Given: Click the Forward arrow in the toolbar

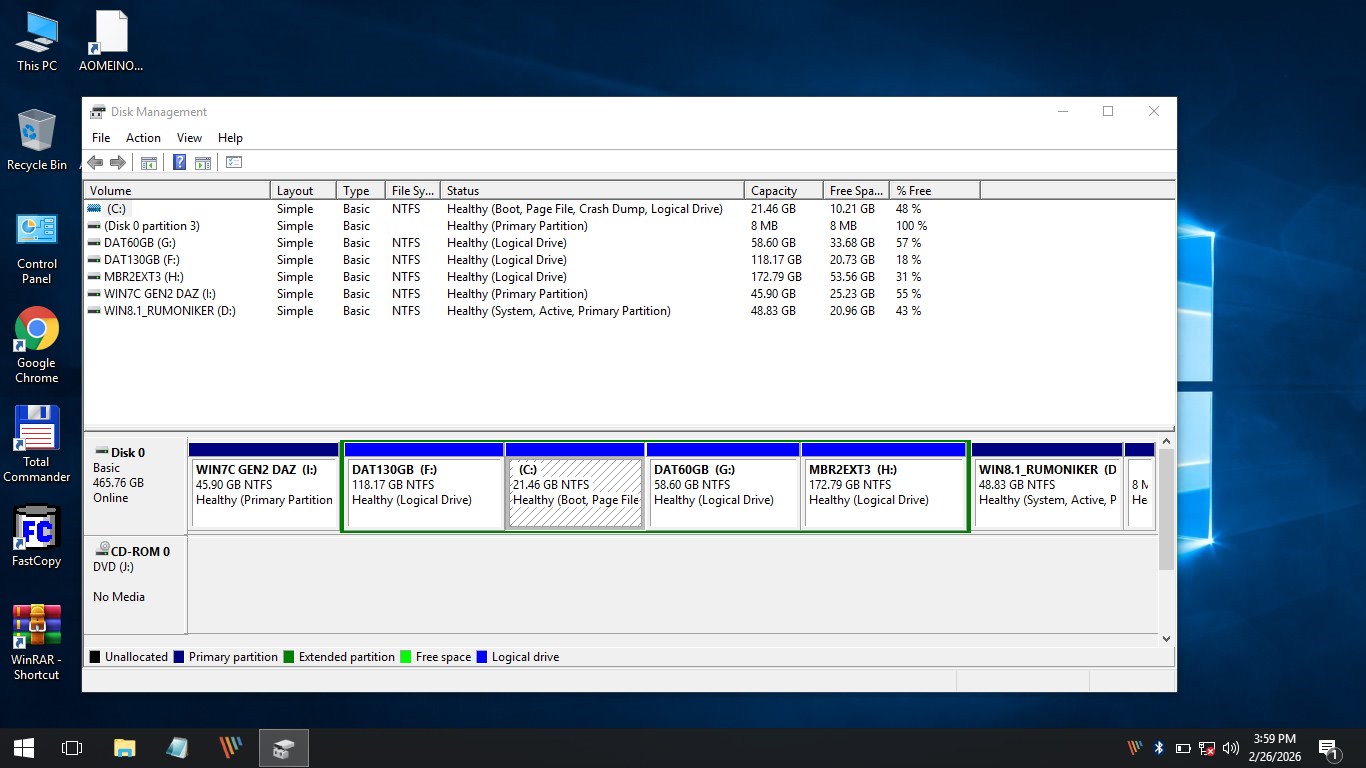Looking at the screenshot, I should pos(118,163).
